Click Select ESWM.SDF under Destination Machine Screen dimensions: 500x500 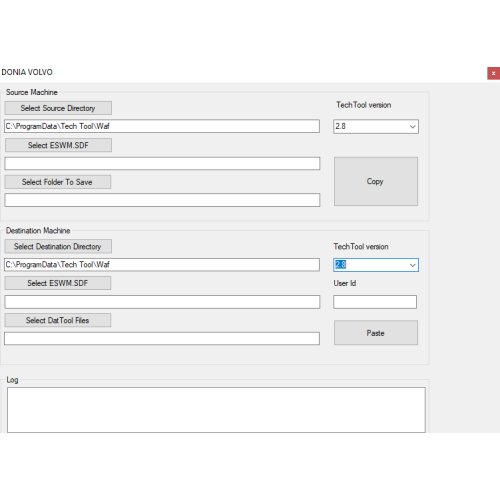tap(58, 283)
